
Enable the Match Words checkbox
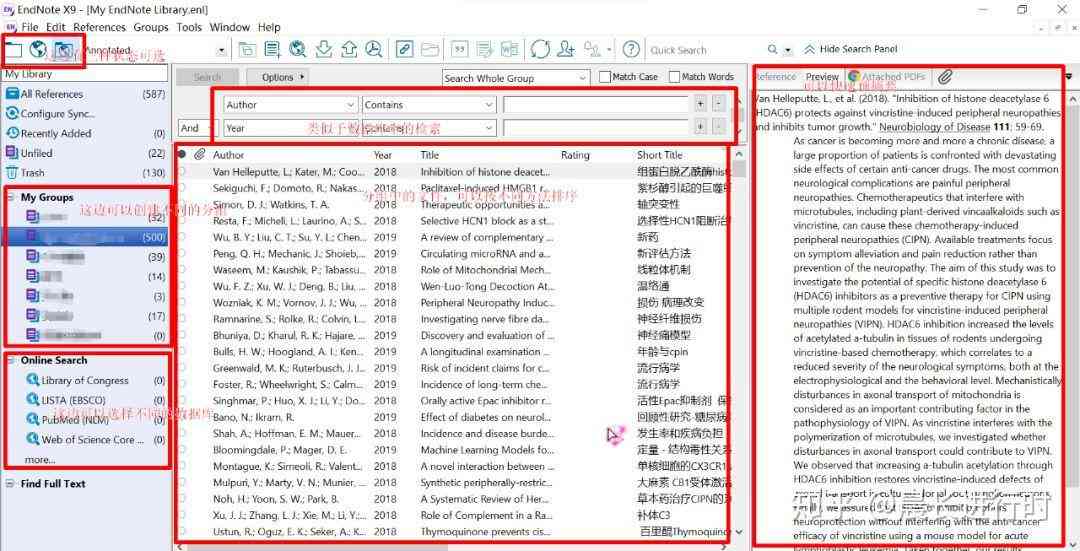[x=674, y=77]
